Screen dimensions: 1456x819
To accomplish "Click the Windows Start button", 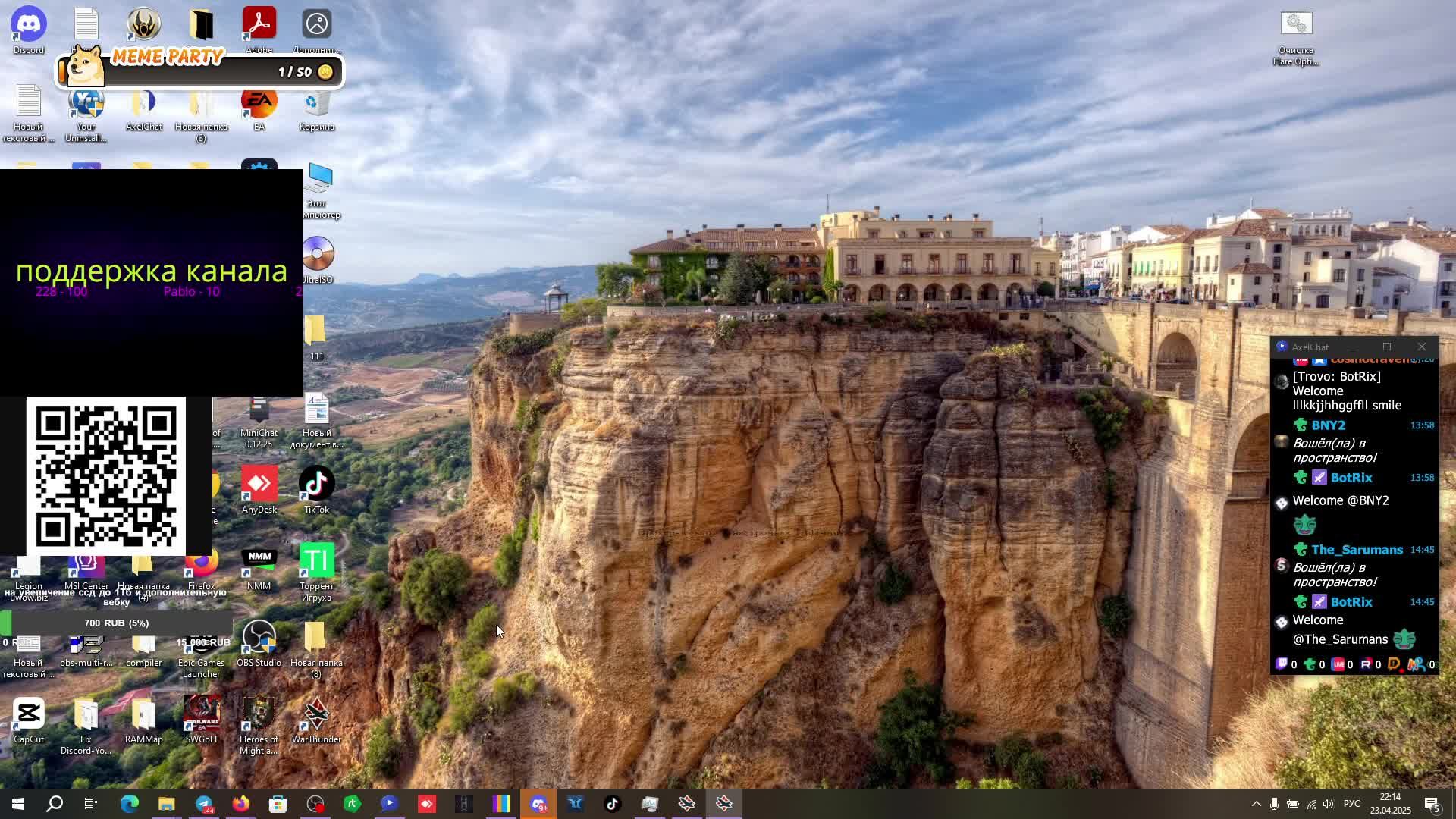I will [x=18, y=804].
